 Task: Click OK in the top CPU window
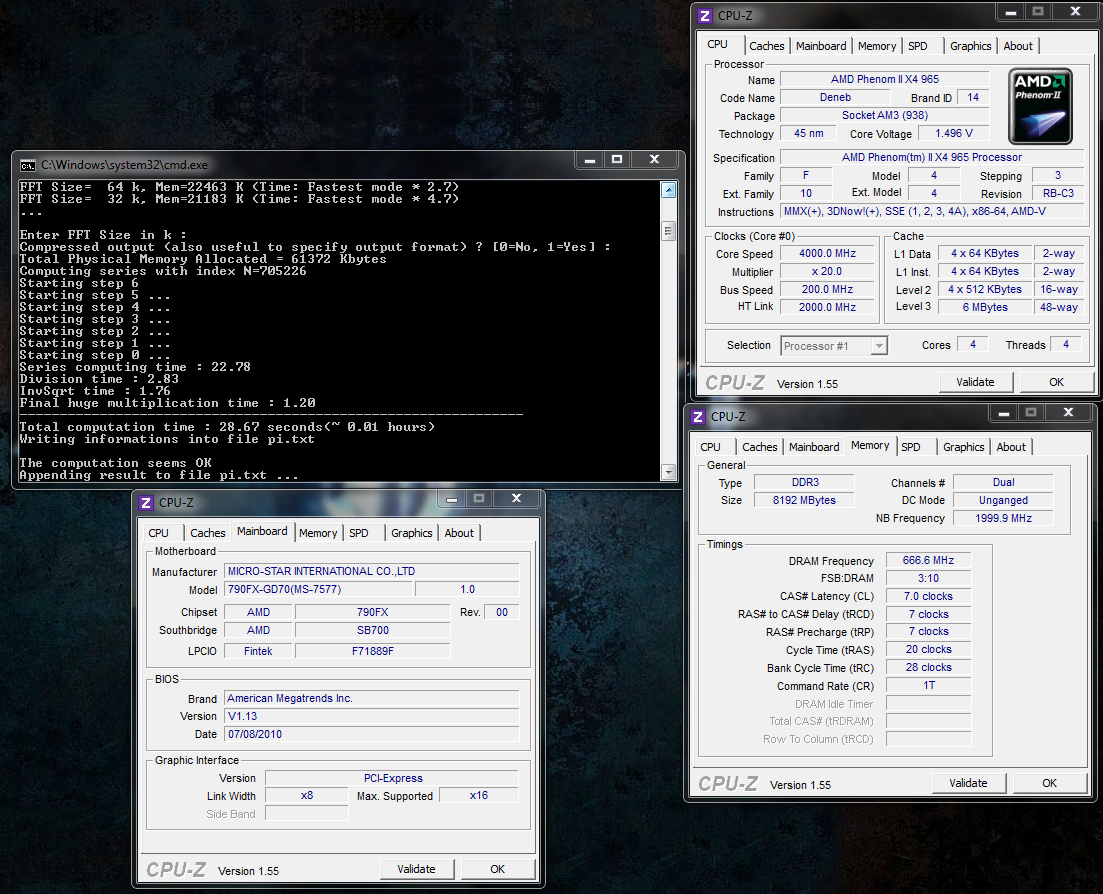click(x=1057, y=382)
